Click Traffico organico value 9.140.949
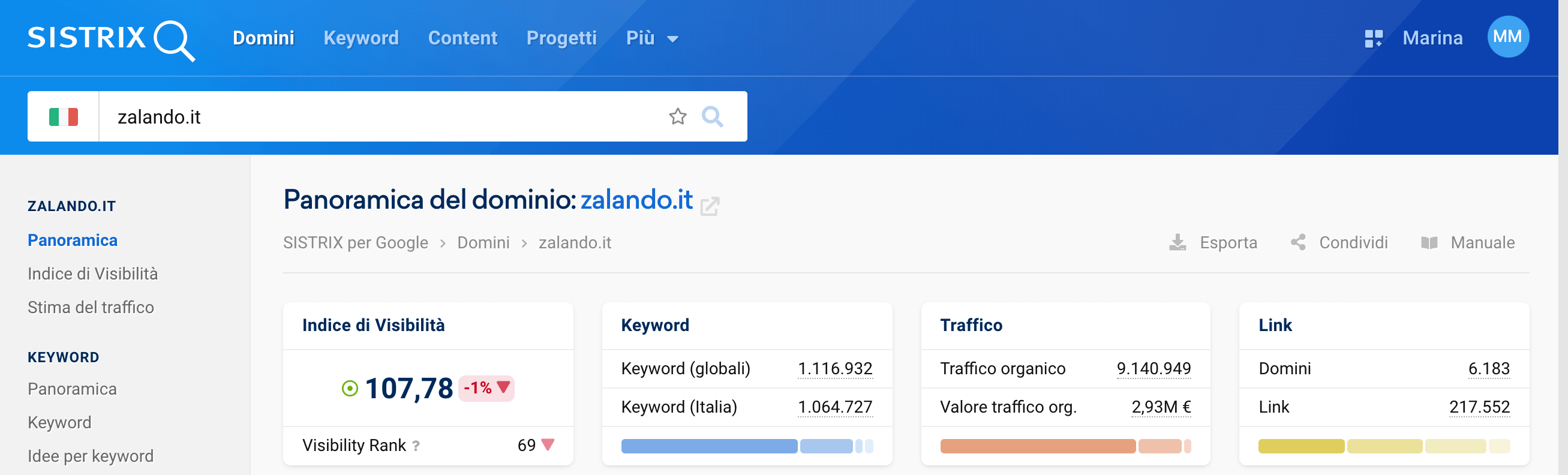 tap(1154, 368)
